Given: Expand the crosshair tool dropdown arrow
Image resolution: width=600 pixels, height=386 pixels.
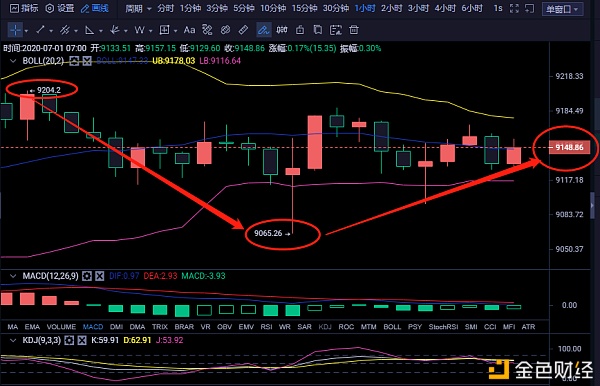Looking at the screenshot, I should [x=26, y=31].
